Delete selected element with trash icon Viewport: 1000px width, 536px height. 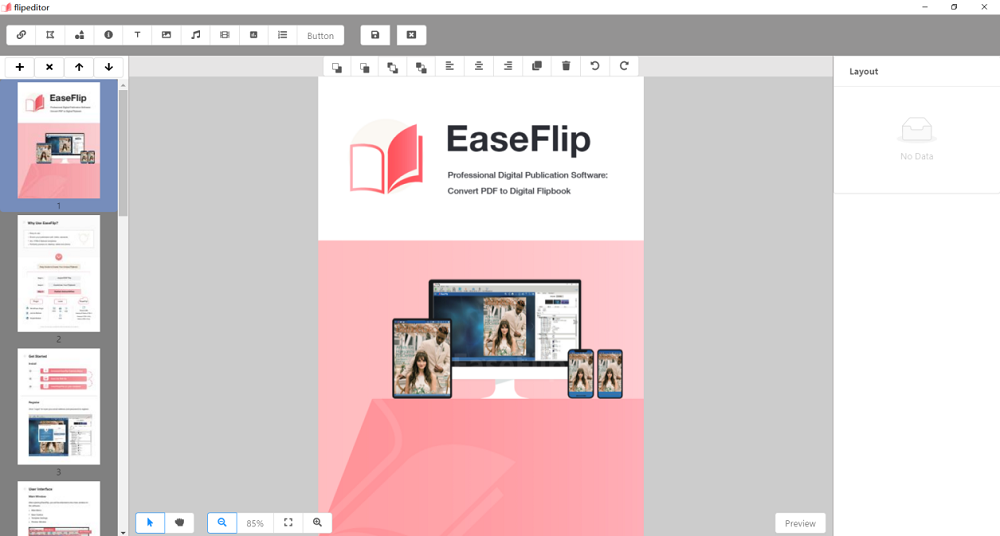(566, 66)
